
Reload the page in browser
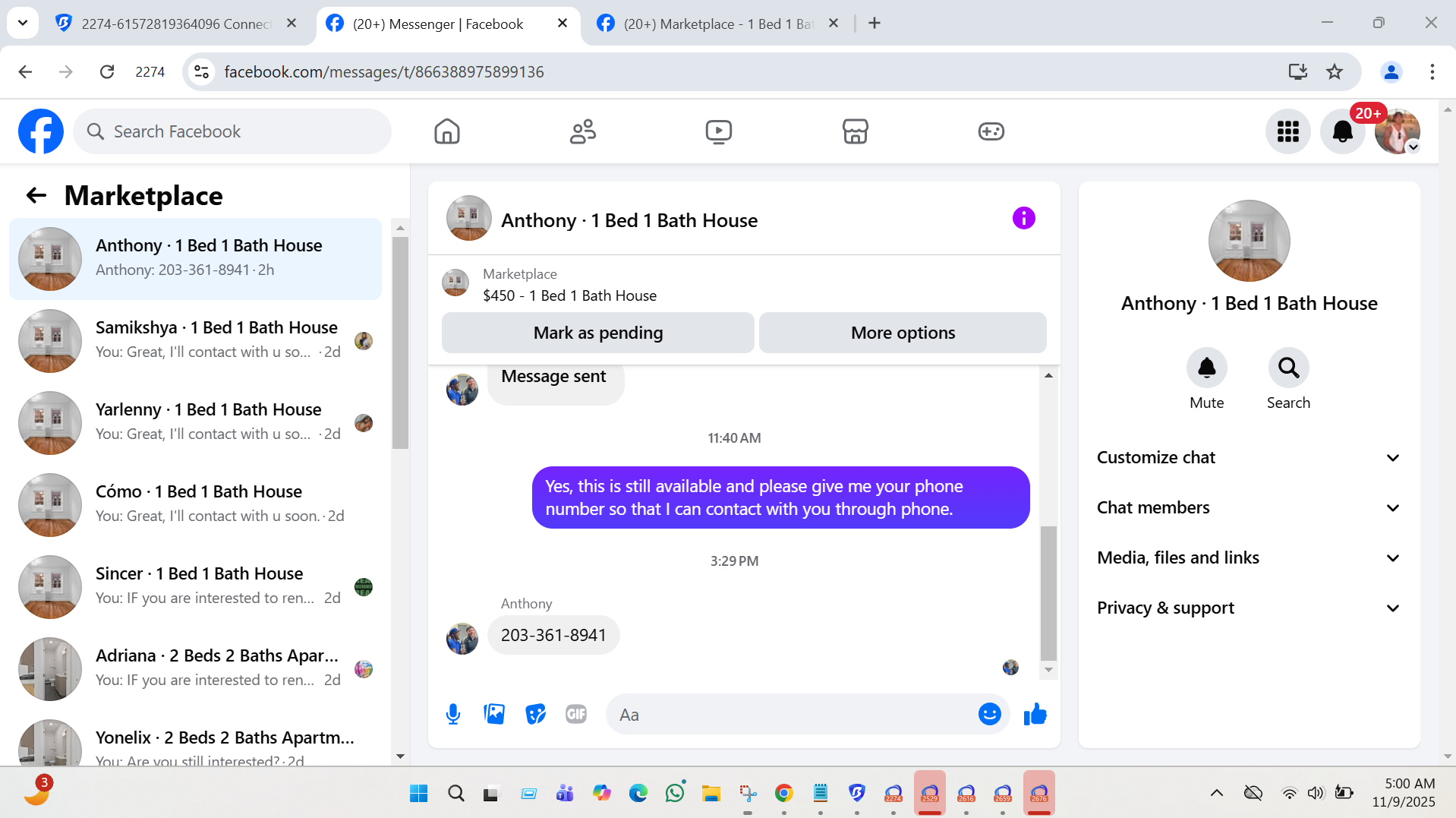107,71
